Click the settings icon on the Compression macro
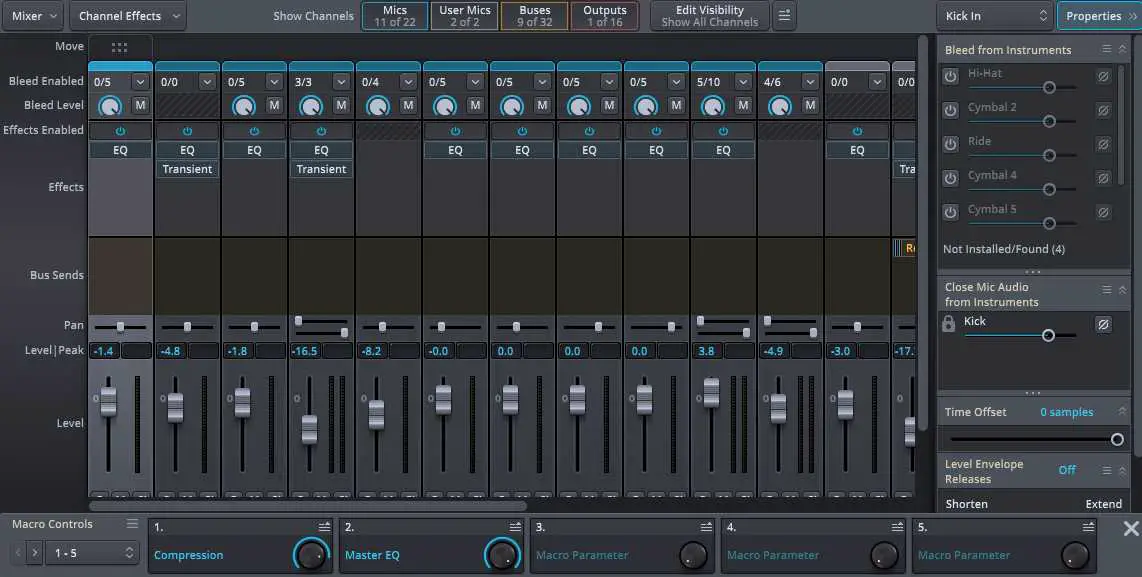Viewport: 1142px width, 577px height. point(322,525)
